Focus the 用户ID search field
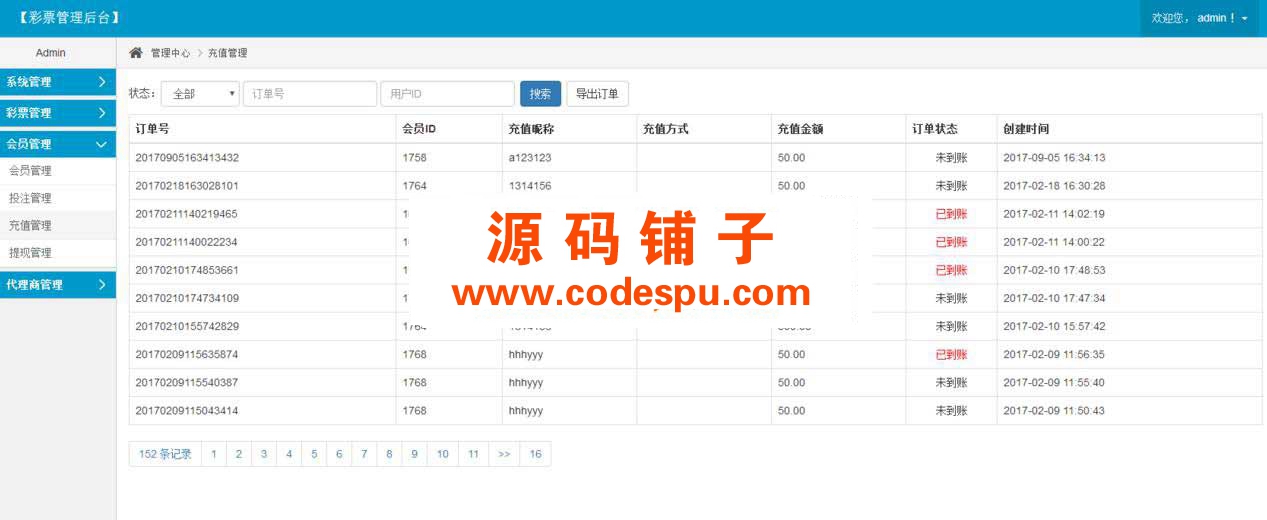This screenshot has width=1267, height=520. 447,94
